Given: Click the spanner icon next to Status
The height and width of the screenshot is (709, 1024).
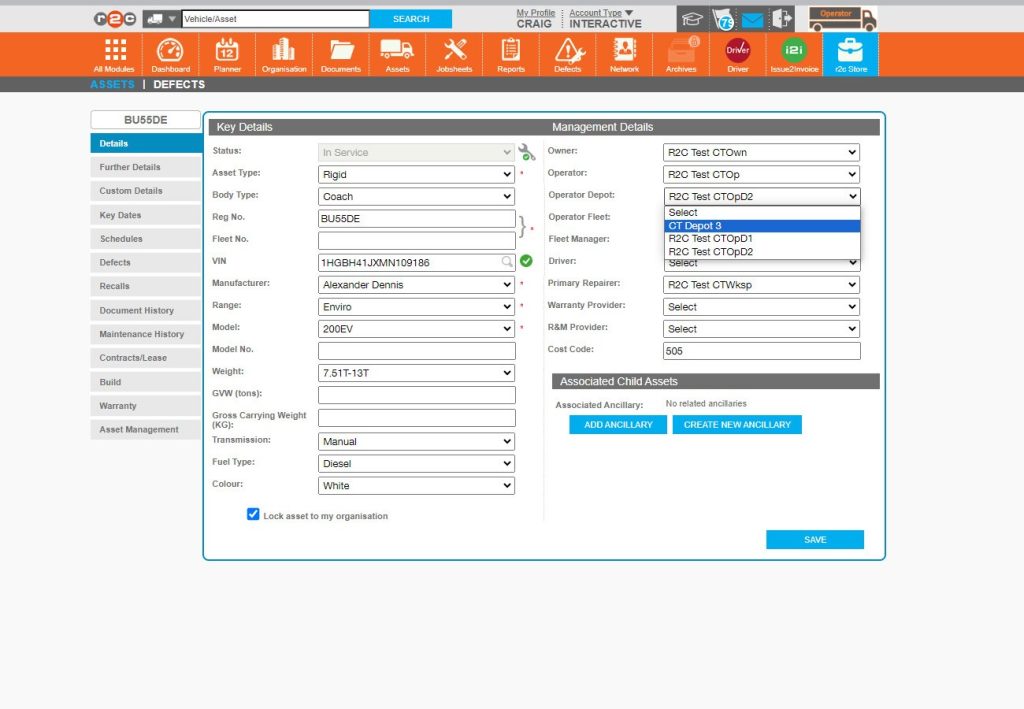Looking at the screenshot, I should click(527, 151).
